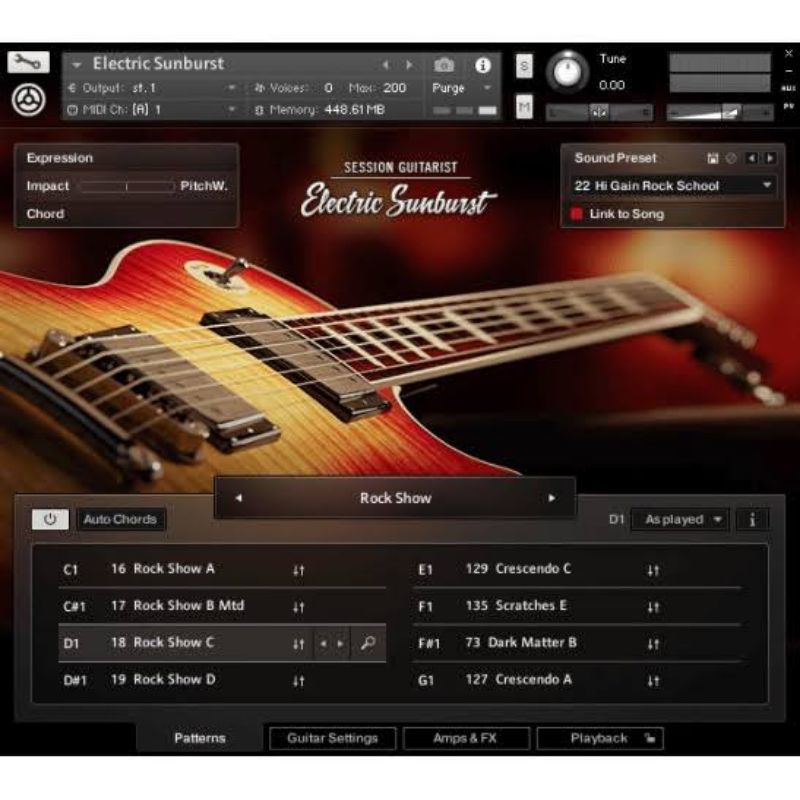Viewport: 800px width, 800px height.
Task: Click the wrench icon in the instrument header
Action: coord(28,62)
